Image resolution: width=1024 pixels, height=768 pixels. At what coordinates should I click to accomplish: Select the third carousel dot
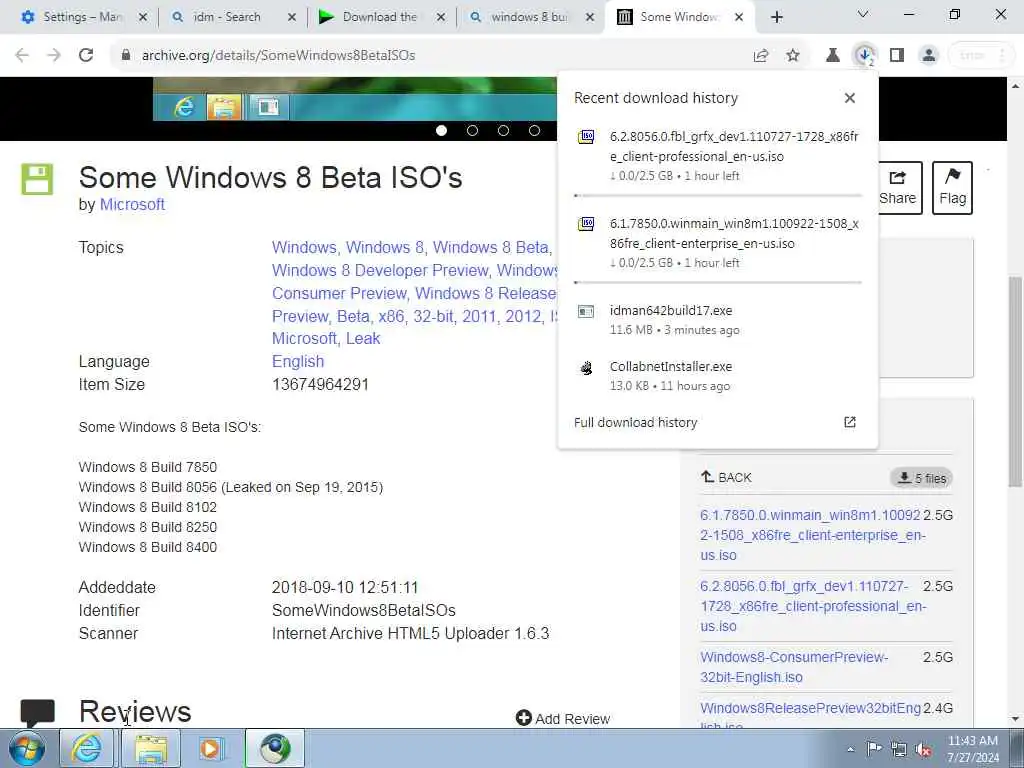[x=504, y=131]
